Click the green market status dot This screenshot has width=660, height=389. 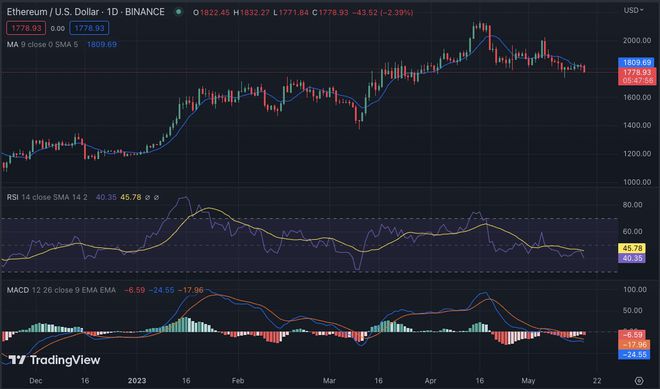click(x=178, y=12)
